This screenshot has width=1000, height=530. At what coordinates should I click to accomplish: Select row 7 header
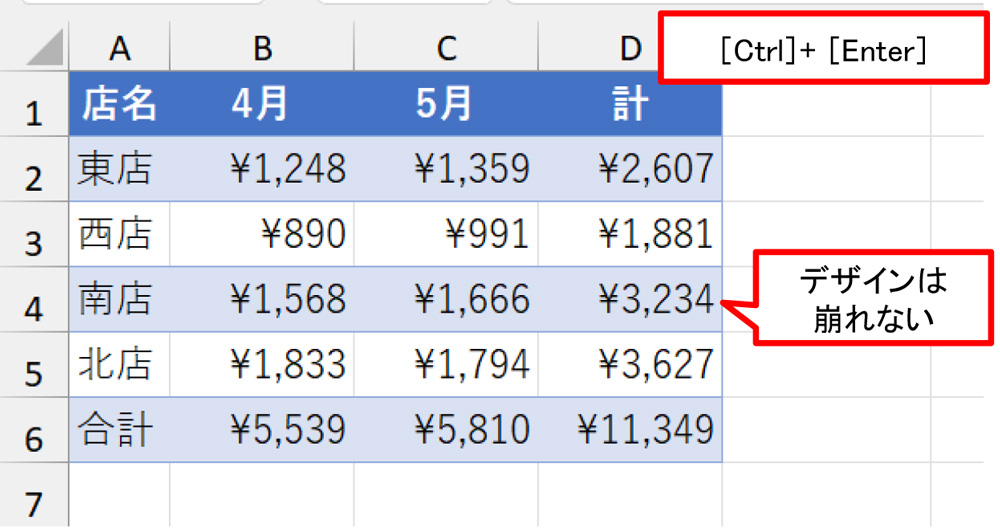pyautogui.click(x=34, y=495)
